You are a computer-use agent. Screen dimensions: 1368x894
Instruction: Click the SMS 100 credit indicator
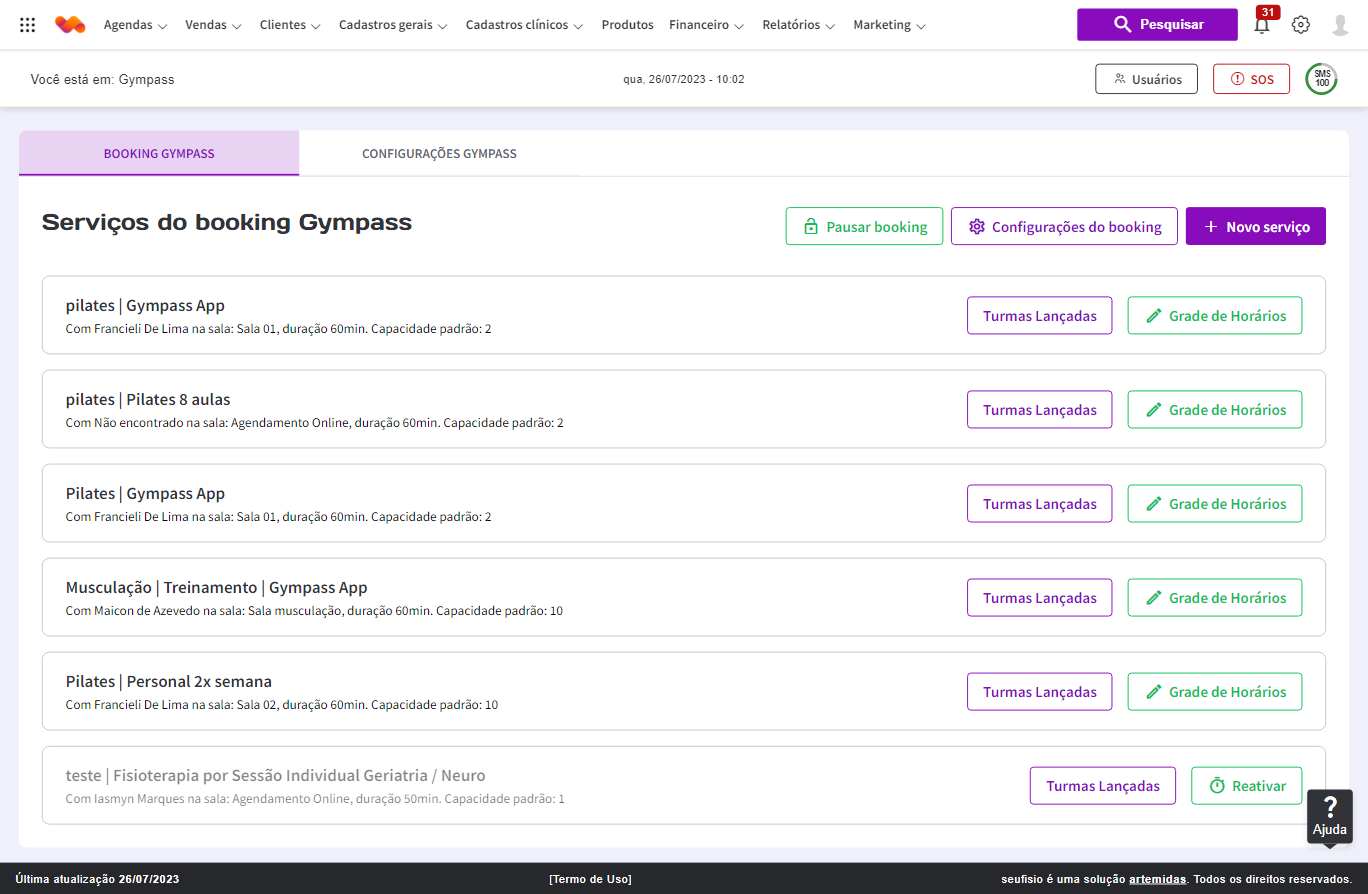point(1322,79)
